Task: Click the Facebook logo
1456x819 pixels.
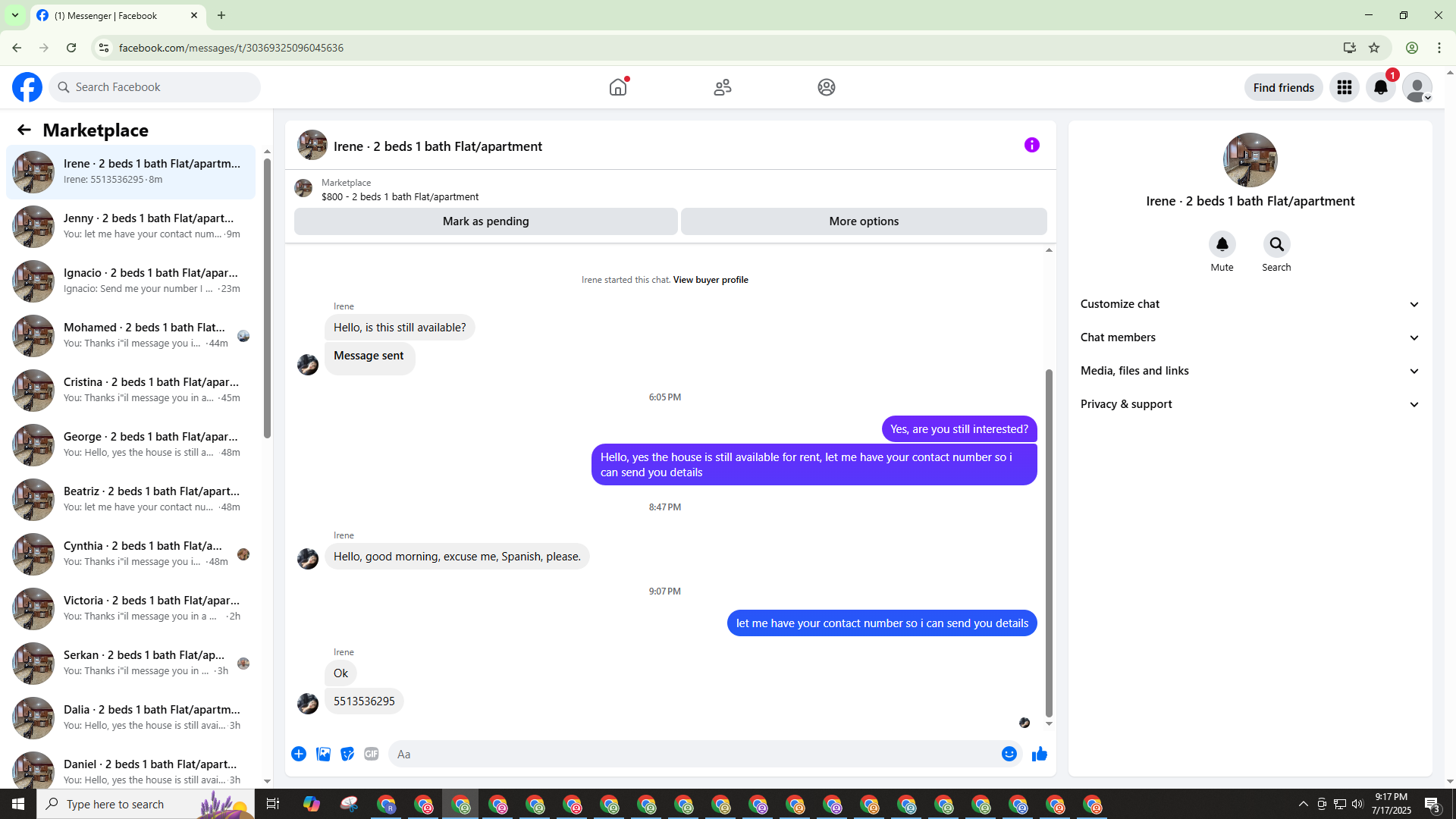Action: 27,87
